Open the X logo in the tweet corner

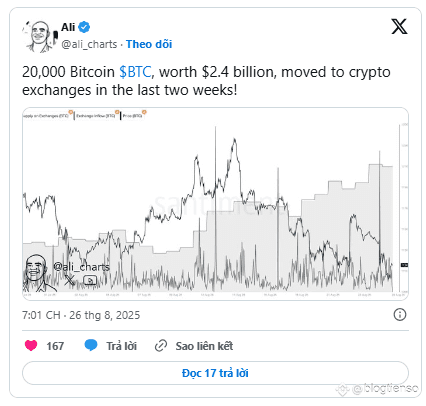pyautogui.click(x=399, y=27)
